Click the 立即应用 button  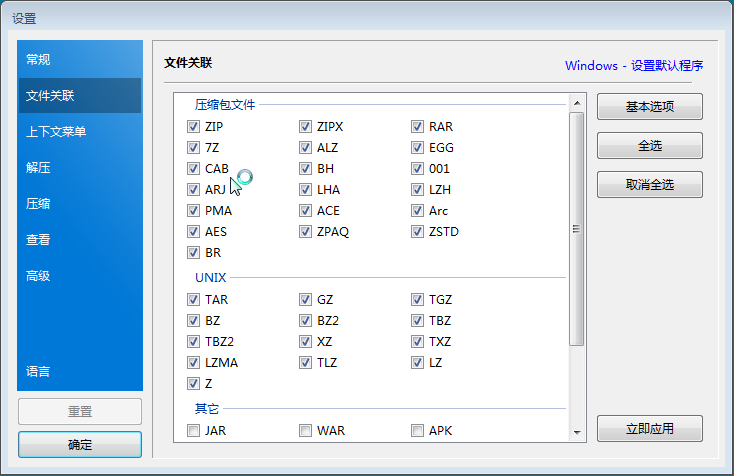click(649, 429)
